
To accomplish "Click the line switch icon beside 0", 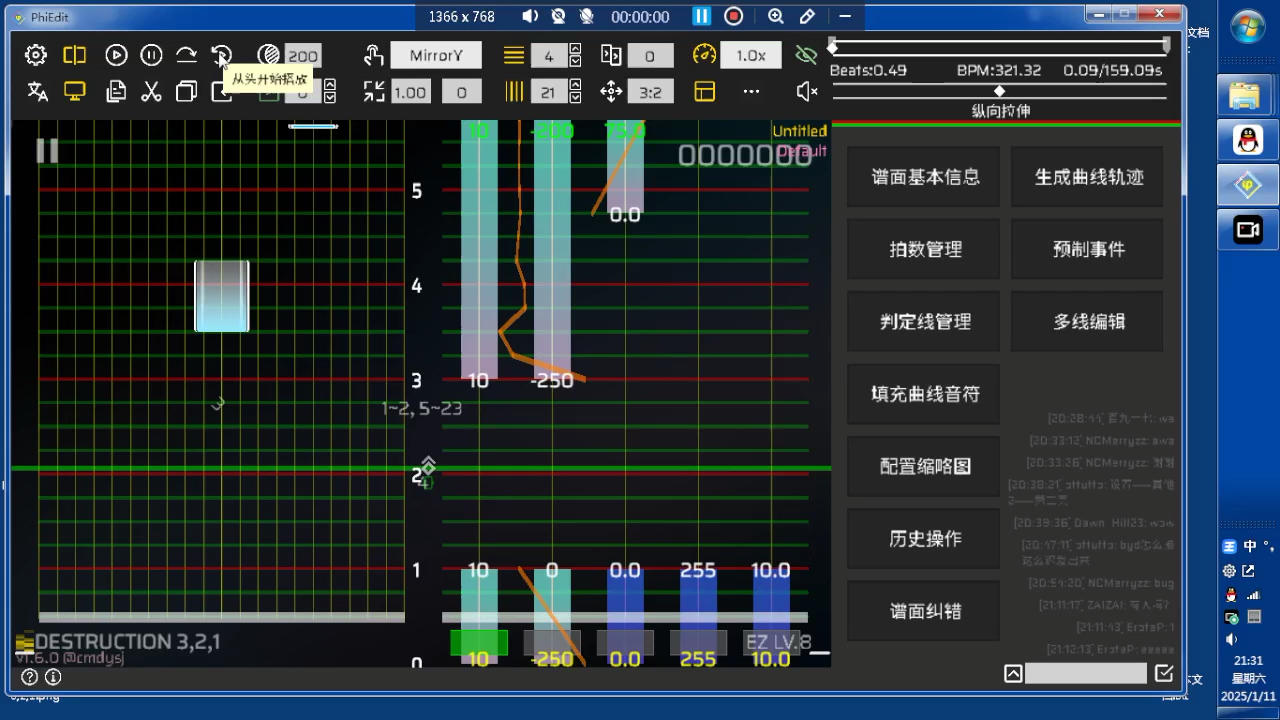I will coord(611,56).
